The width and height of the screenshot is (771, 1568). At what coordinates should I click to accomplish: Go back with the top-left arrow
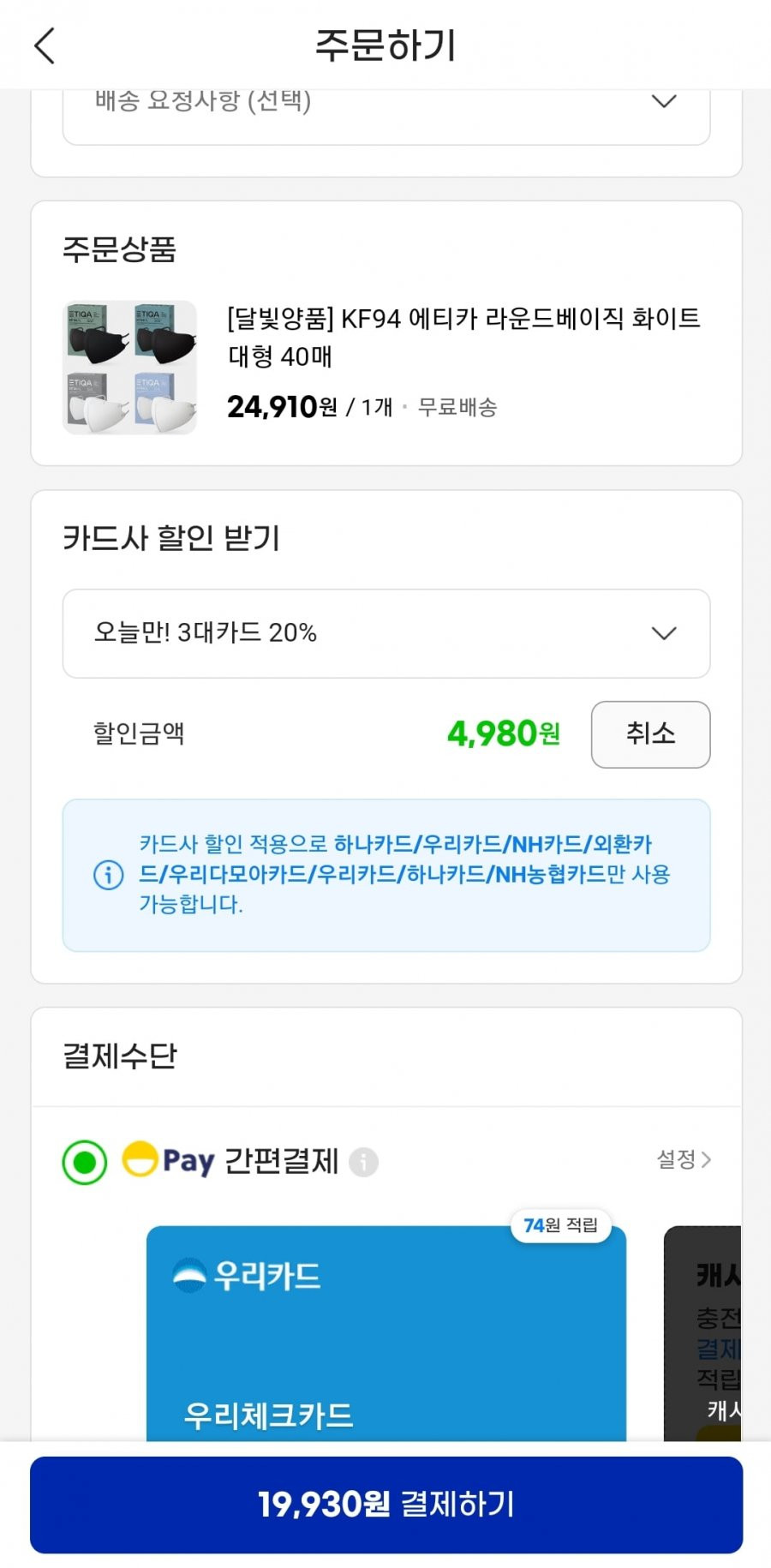[45, 45]
